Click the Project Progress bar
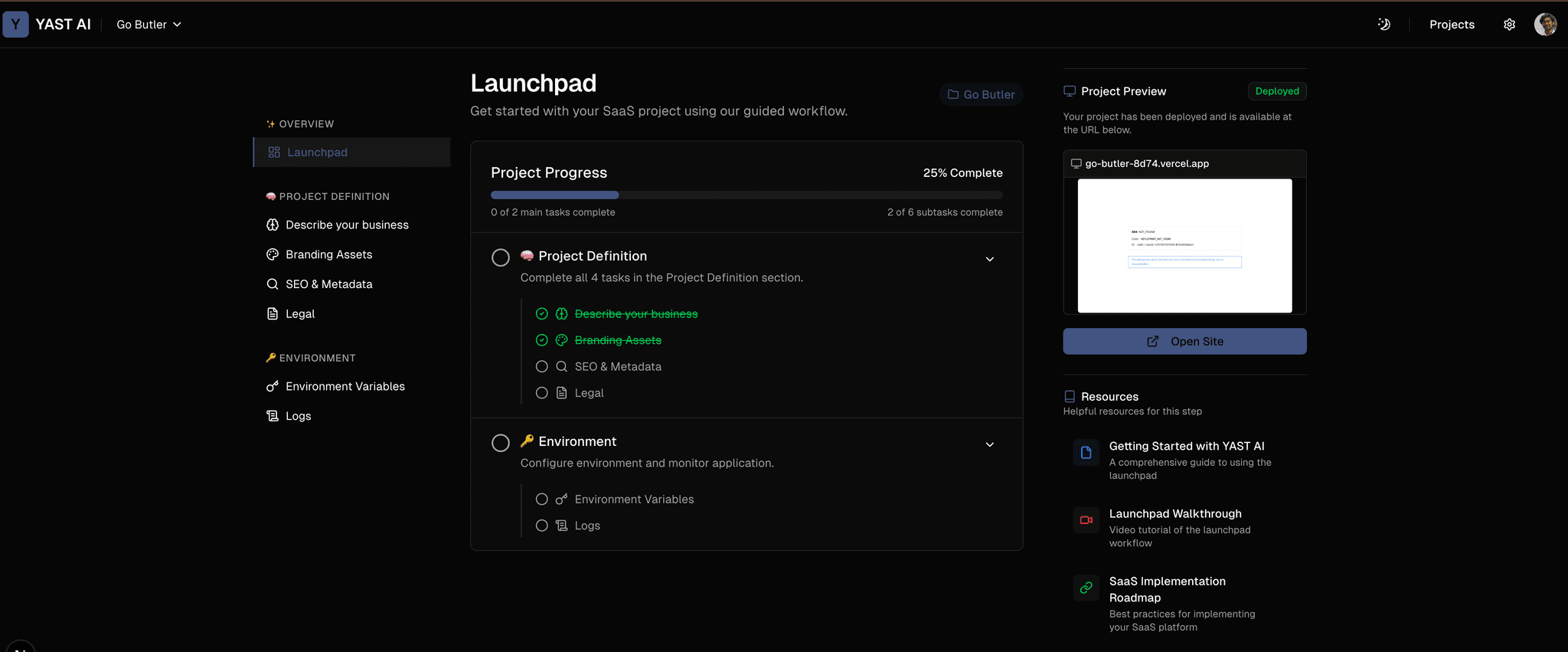 [746, 195]
